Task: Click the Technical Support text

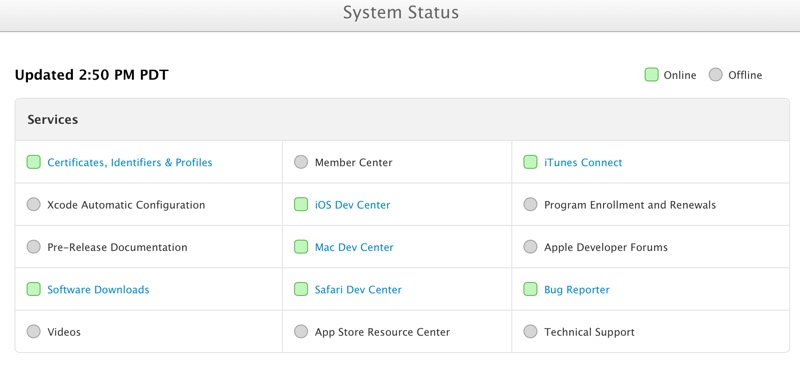Action: [x=589, y=332]
